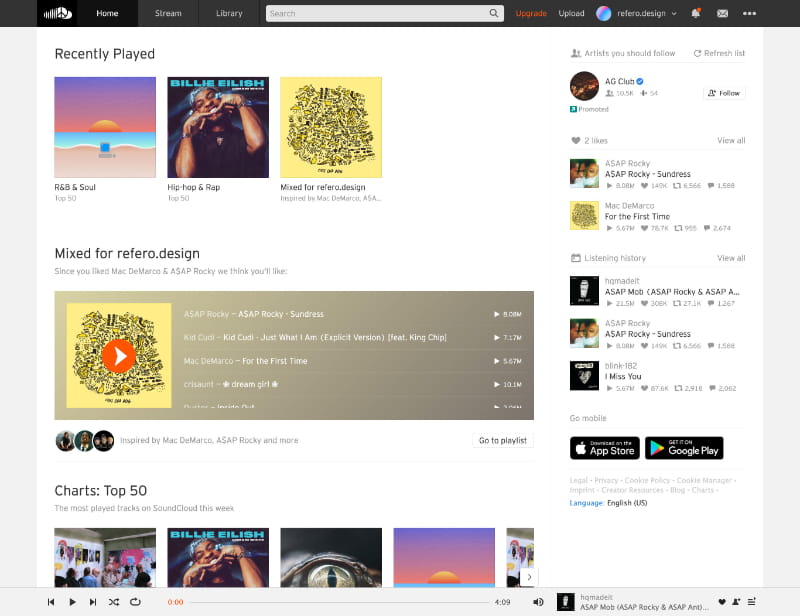Open the next-up queue icon in player
Screen dimensions: 800x616
(752, 602)
